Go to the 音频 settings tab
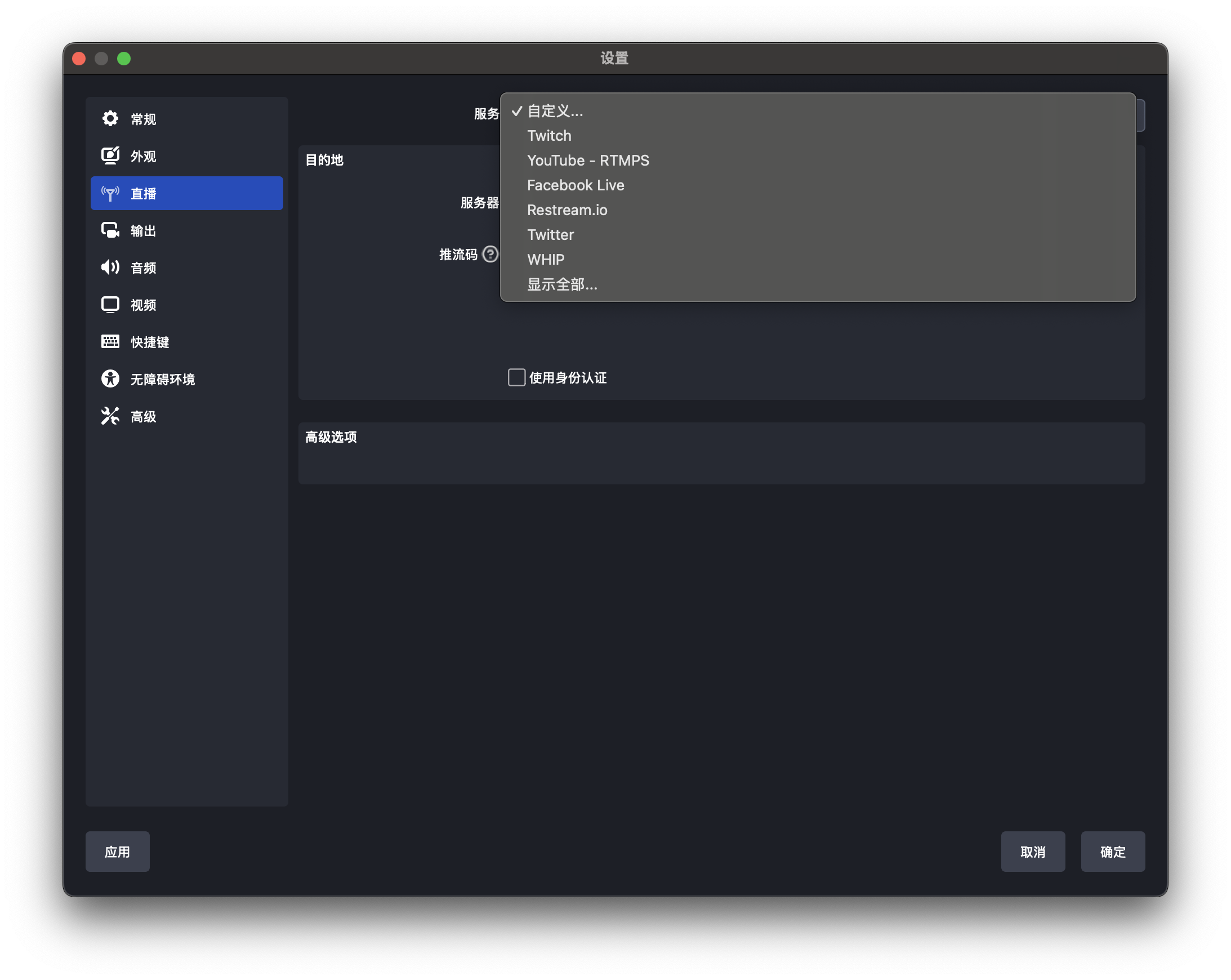 187,268
